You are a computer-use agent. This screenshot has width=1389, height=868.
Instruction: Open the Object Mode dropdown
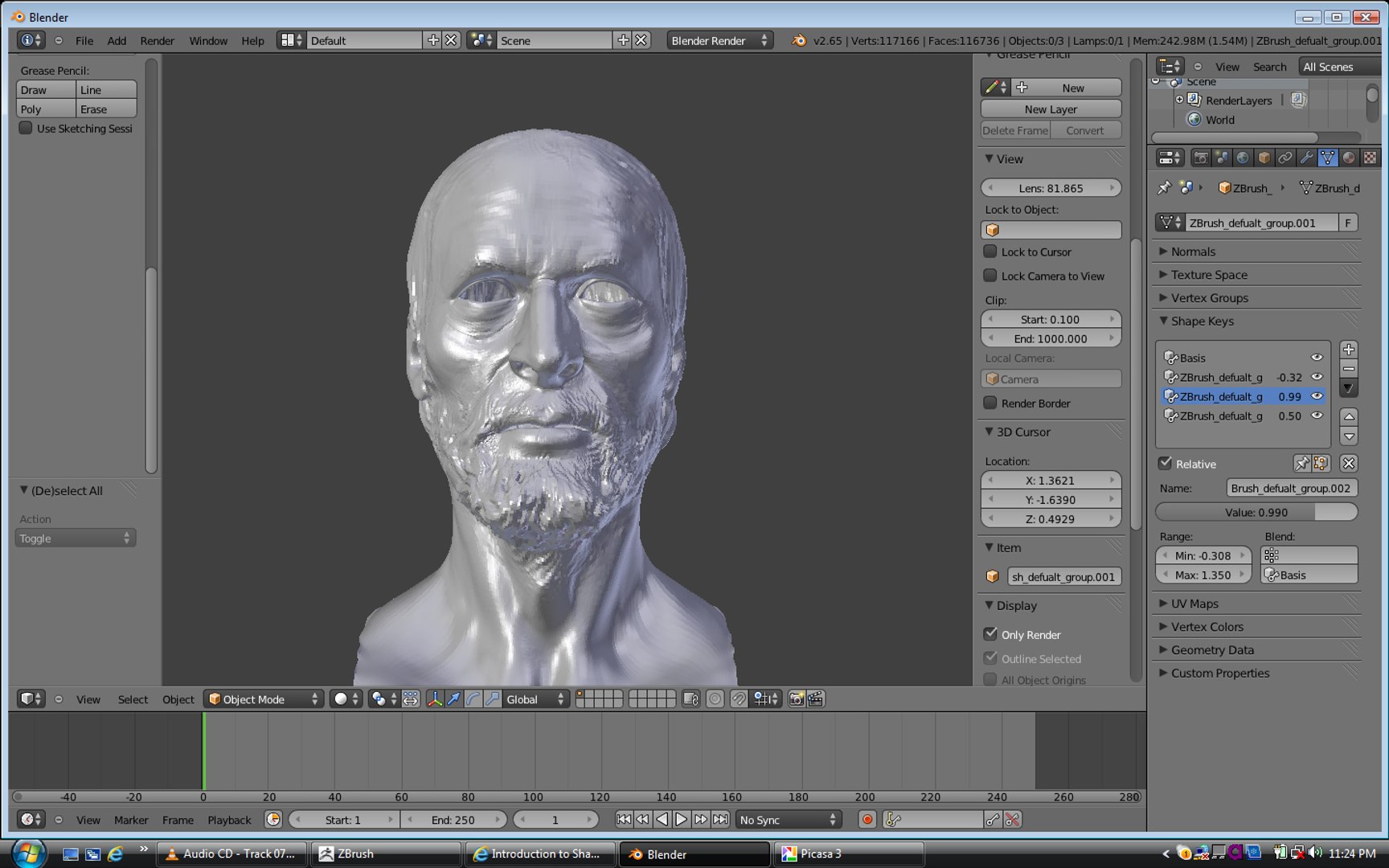[264, 699]
